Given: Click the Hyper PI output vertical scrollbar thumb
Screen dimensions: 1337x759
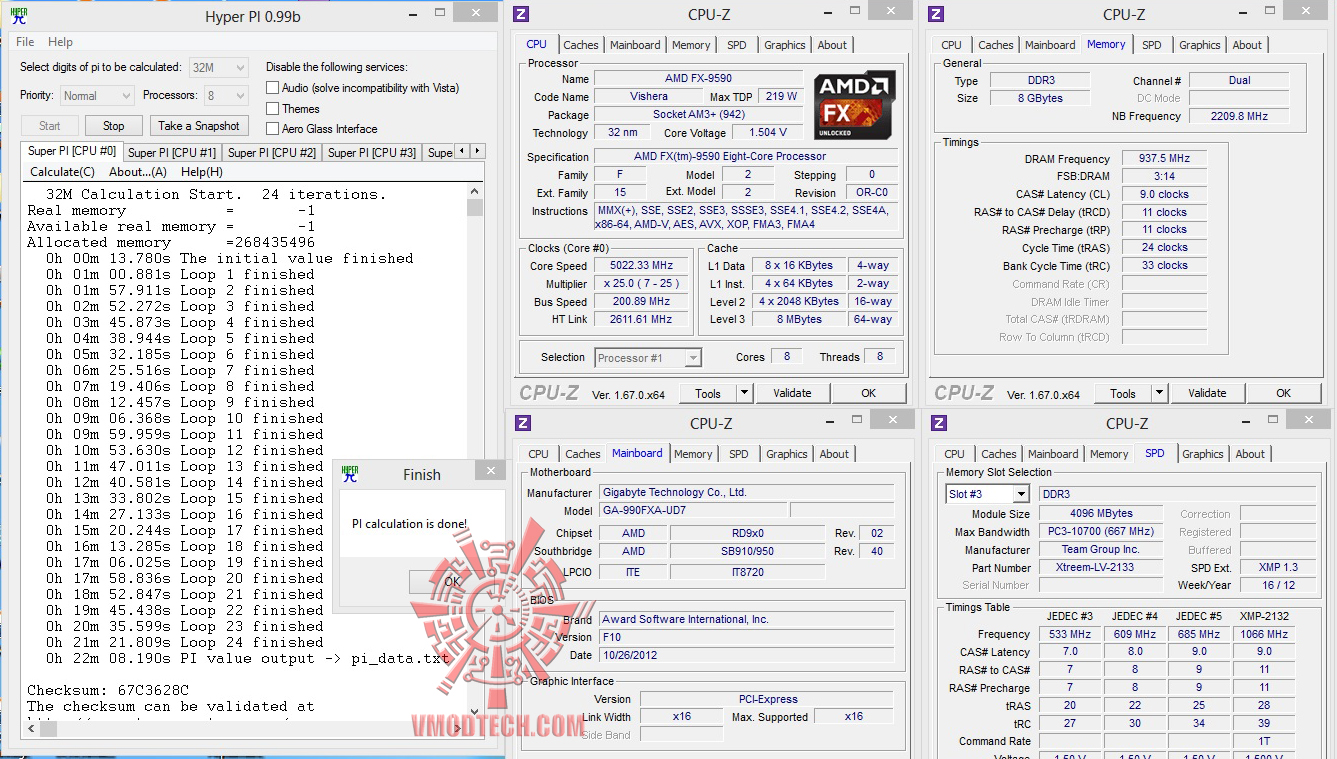Looking at the screenshot, I should pyautogui.click(x=475, y=207).
